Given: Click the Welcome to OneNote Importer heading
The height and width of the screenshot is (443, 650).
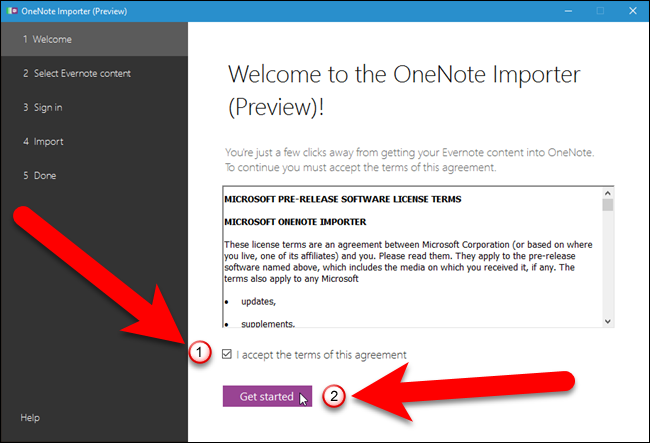Looking at the screenshot, I should [404, 91].
